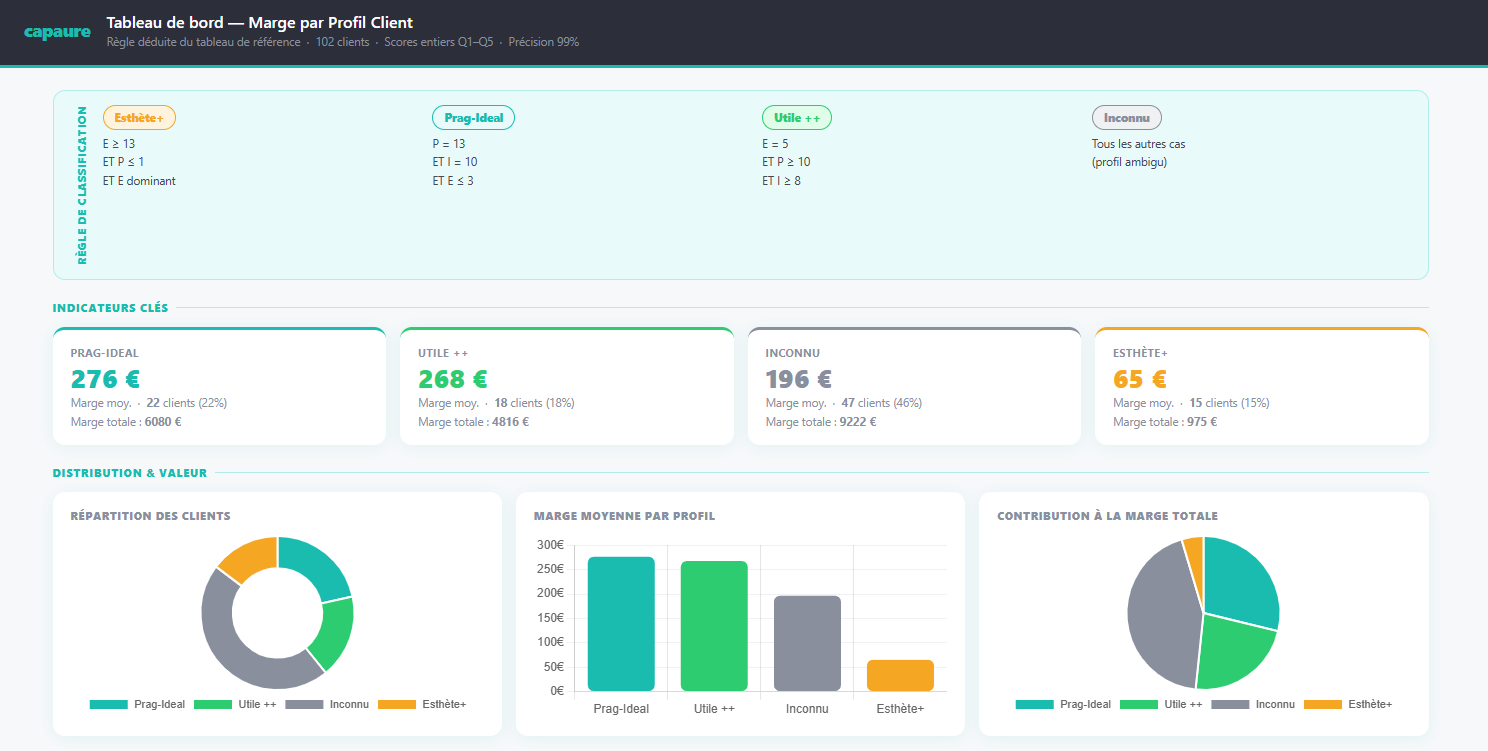Select the Utile ++ classification badge
Image resolution: width=1488 pixels, height=751 pixels.
(796, 117)
